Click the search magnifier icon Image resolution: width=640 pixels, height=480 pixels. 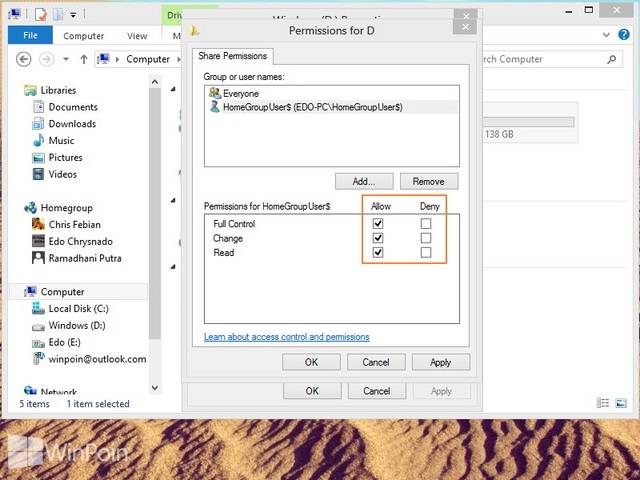611,60
